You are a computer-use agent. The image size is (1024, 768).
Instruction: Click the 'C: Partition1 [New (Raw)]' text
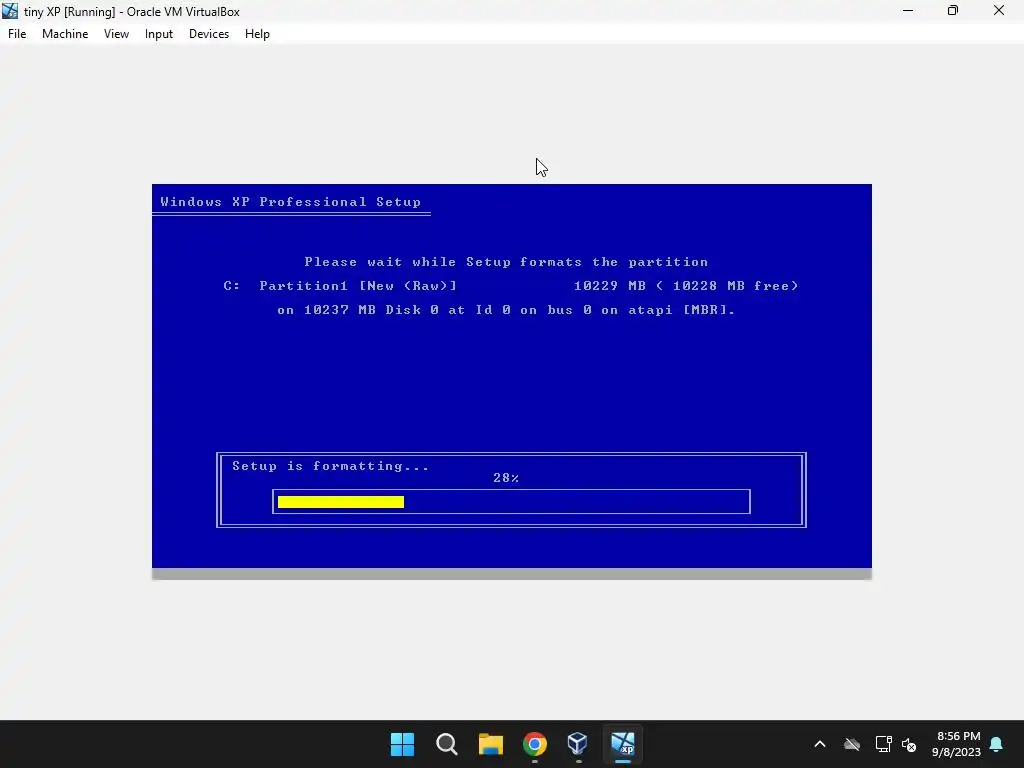[340, 286]
